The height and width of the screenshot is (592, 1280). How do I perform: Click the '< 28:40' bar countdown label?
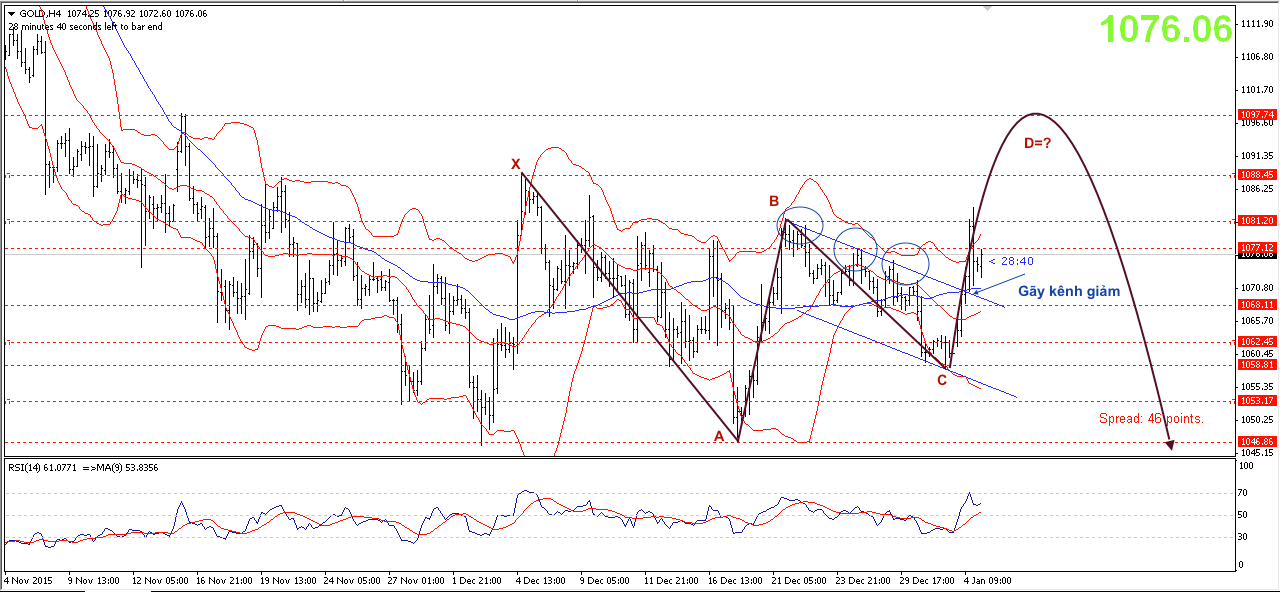pyautogui.click(x=1011, y=261)
